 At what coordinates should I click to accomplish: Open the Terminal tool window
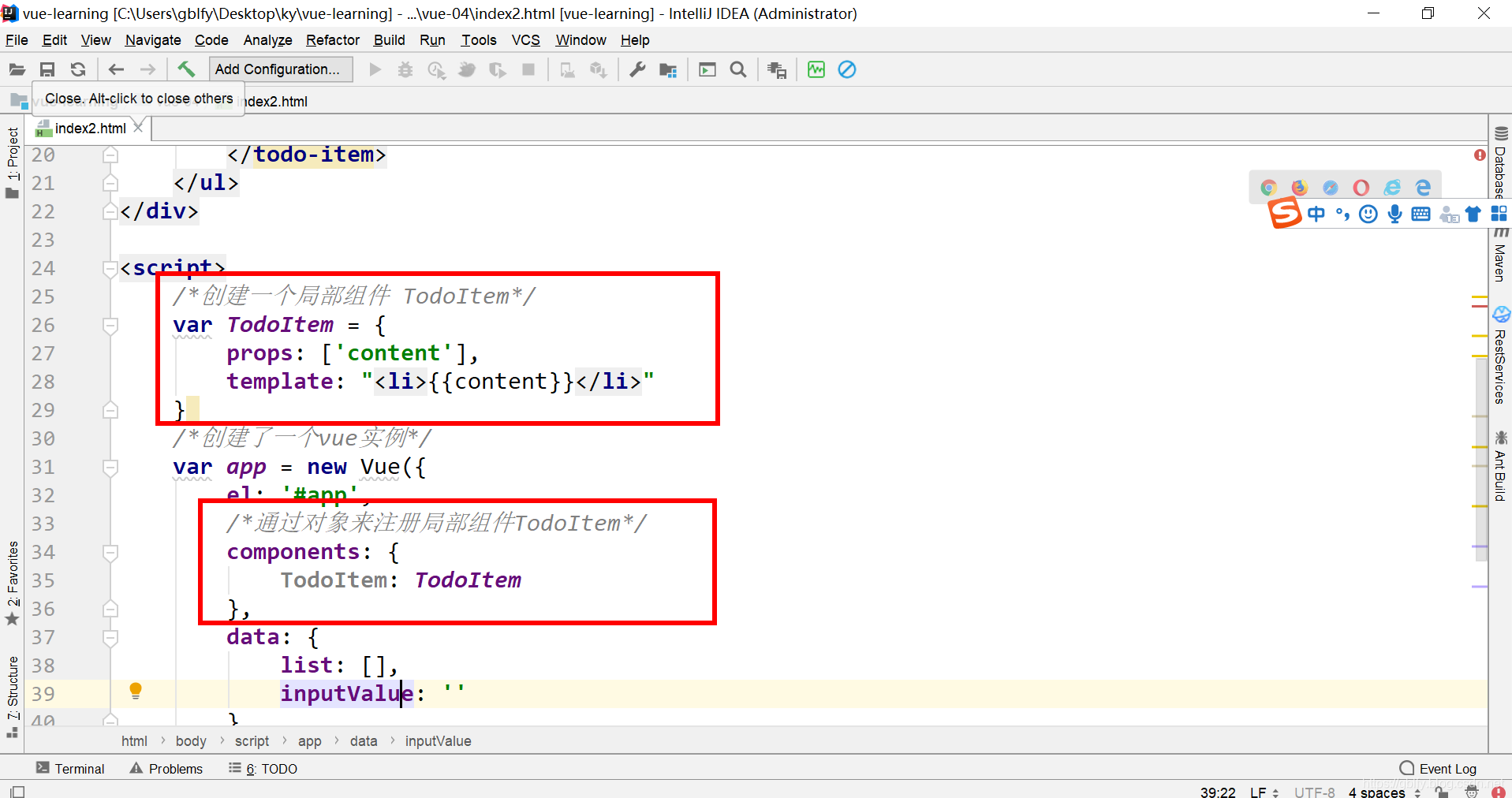tap(70, 769)
